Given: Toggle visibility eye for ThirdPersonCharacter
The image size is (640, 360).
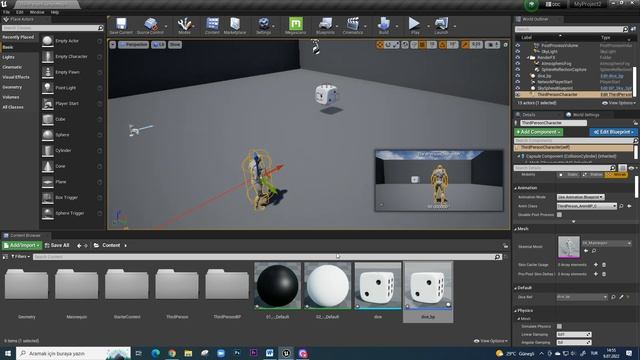Looking at the screenshot, I should (518, 94).
